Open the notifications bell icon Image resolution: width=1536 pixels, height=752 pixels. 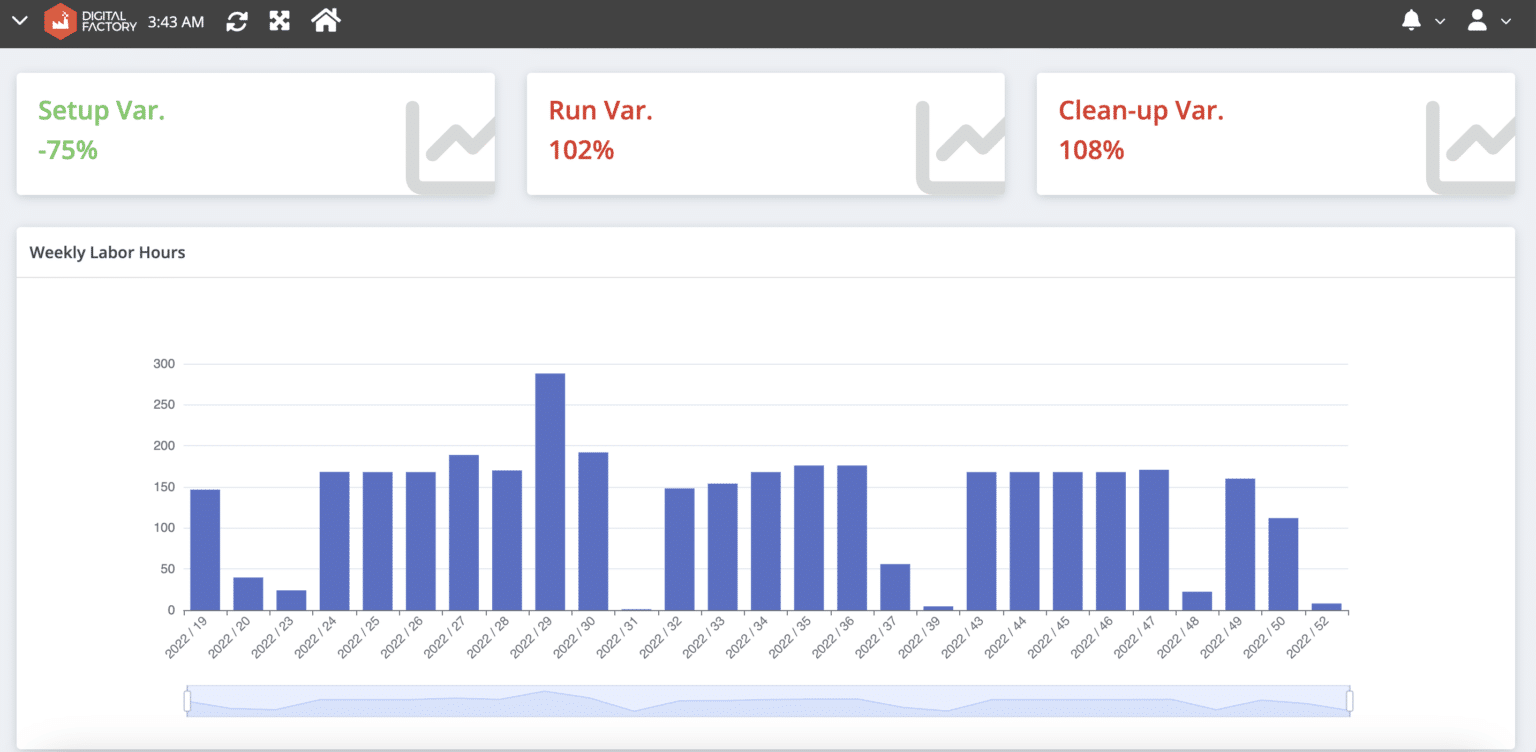point(1411,20)
